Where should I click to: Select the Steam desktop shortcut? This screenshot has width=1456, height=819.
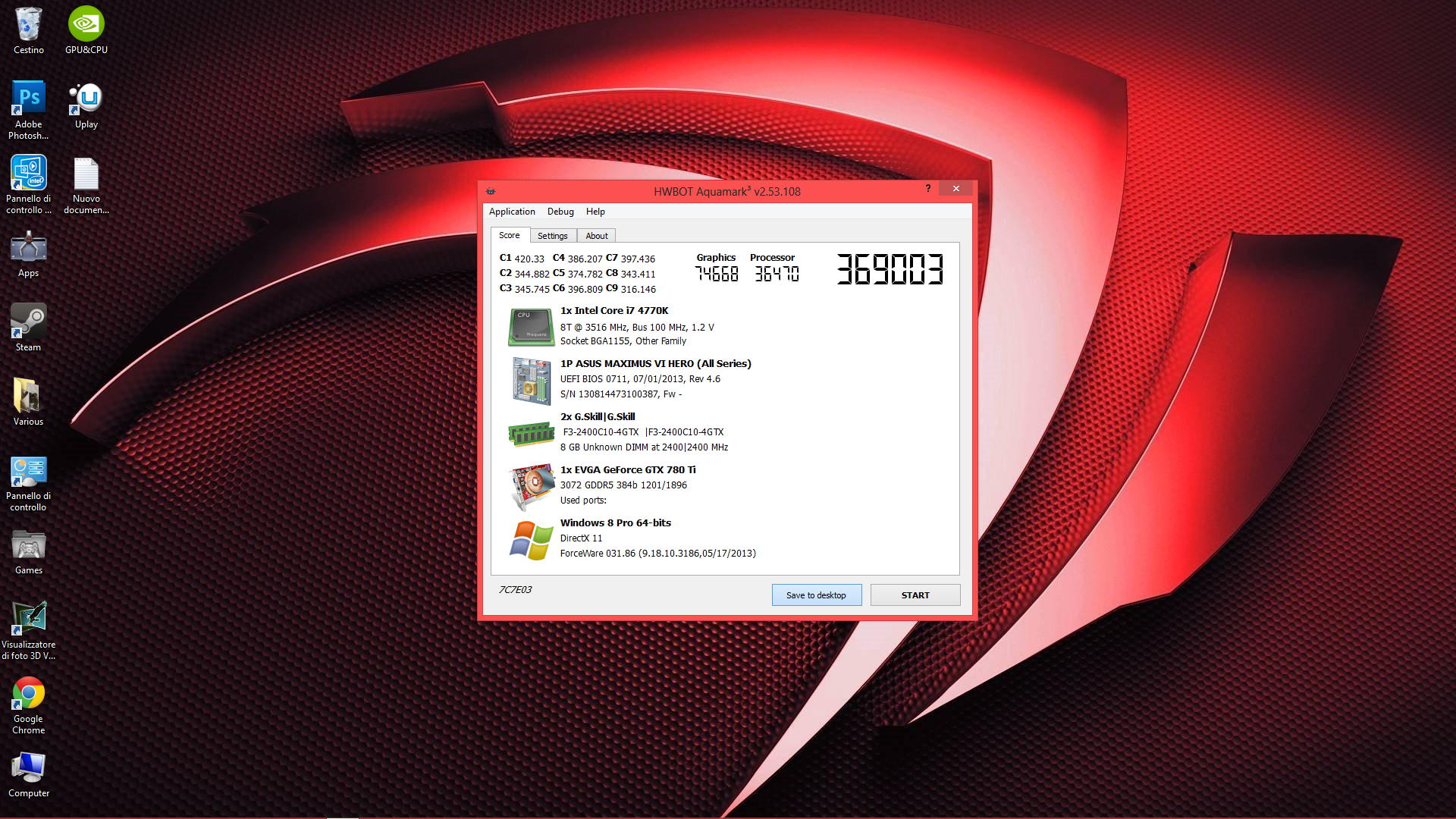tap(28, 328)
